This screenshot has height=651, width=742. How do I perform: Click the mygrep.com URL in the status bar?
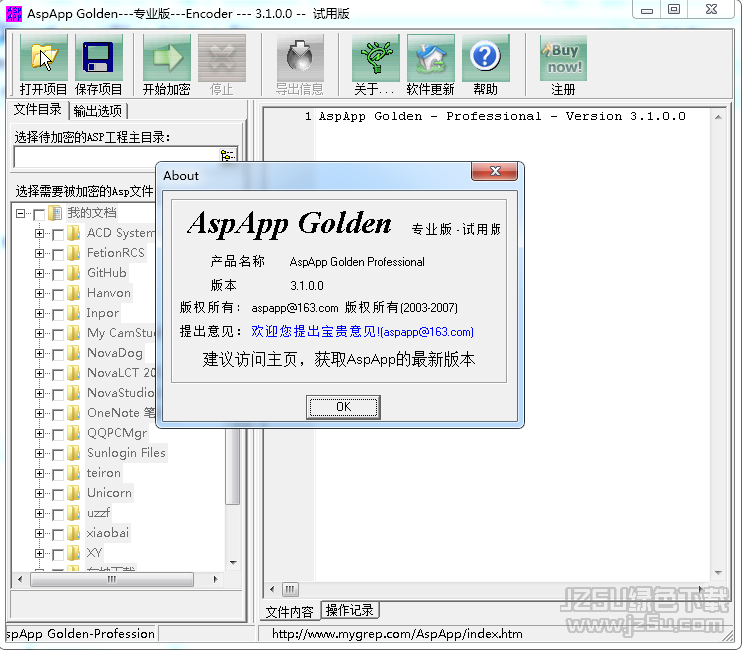point(397,634)
